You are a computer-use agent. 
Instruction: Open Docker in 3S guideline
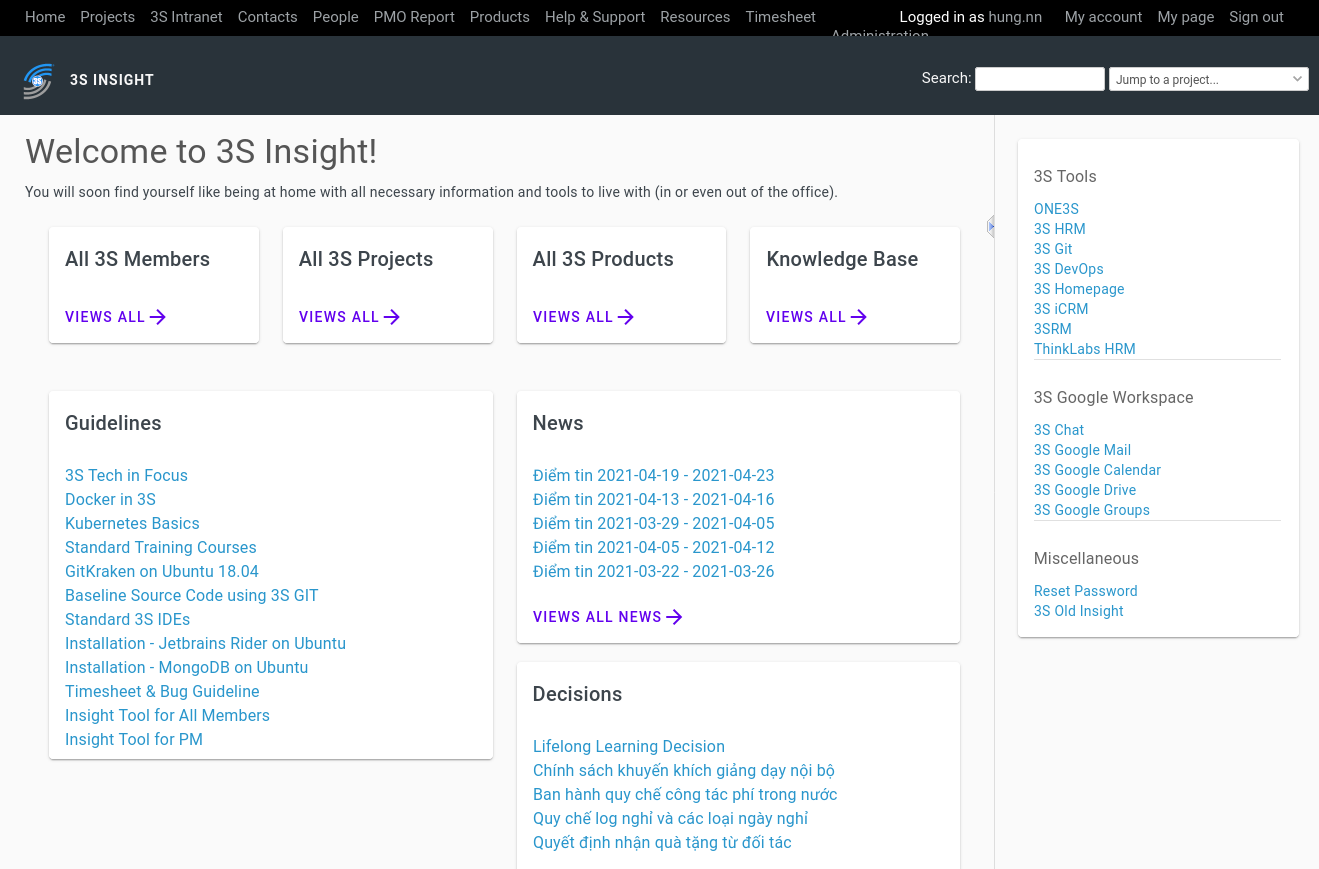110,499
